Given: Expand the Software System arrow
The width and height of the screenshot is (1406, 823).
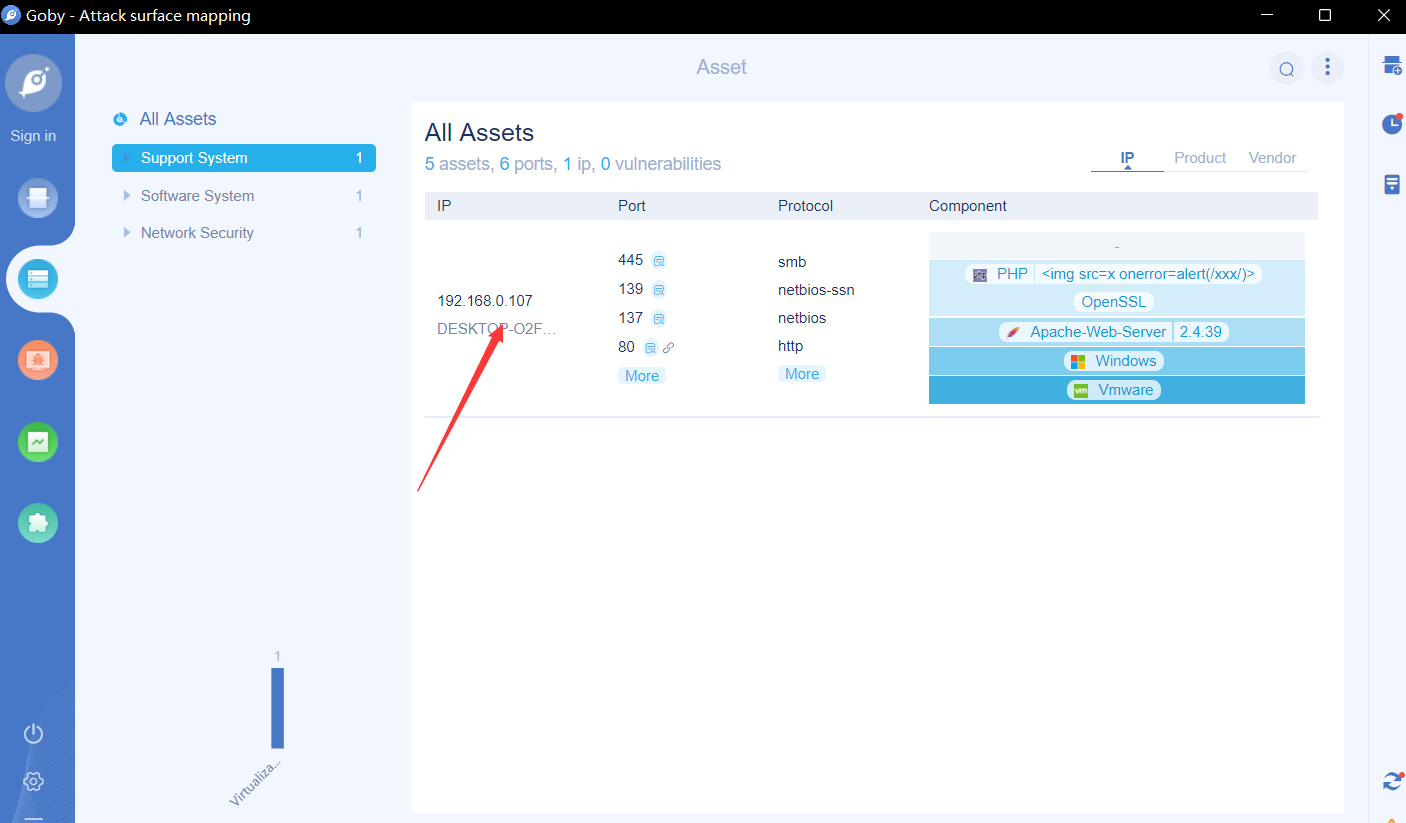Looking at the screenshot, I should tap(127, 196).
